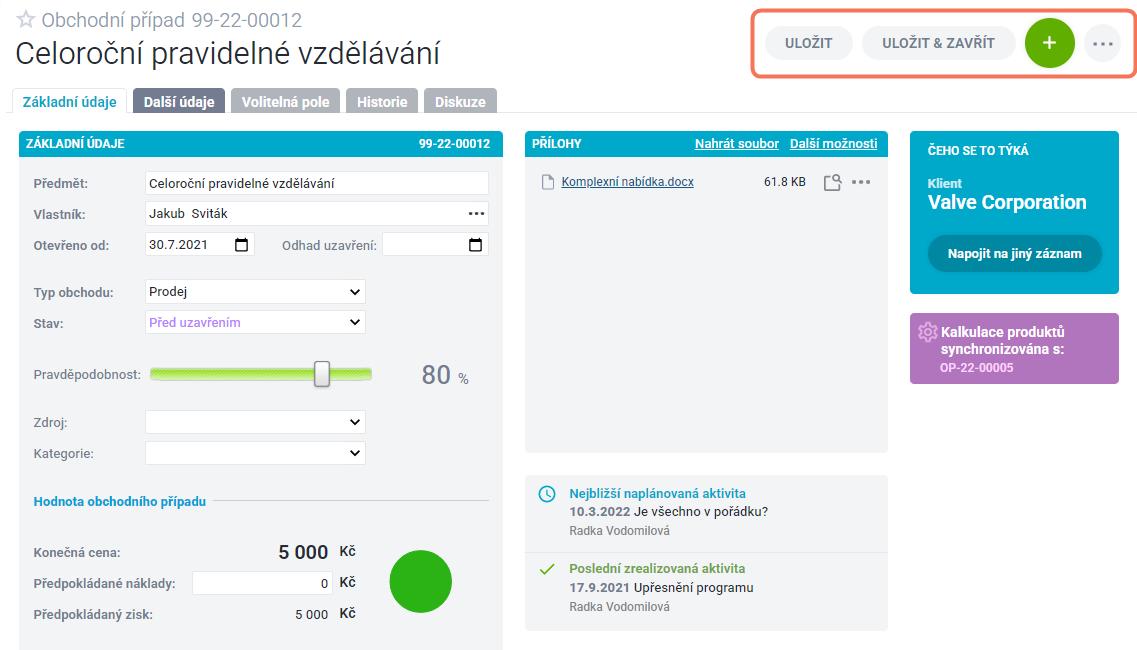This screenshot has height=650, width=1137.
Task: Click the Pravděpodobnost slider handle
Action: coord(322,374)
